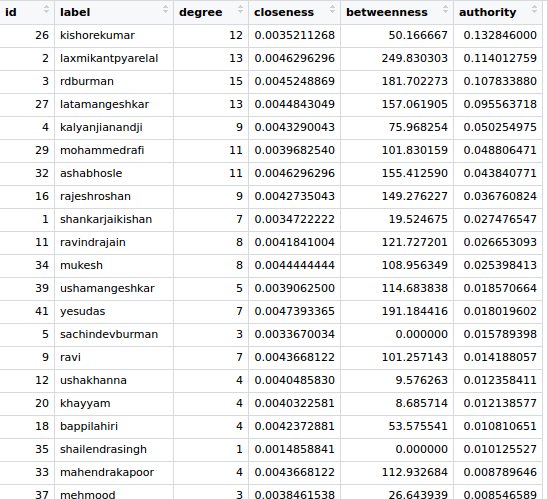This screenshot has width=547, height=499.
Task: Click authority value 0.015789398
Action: (x=500, y=335)
